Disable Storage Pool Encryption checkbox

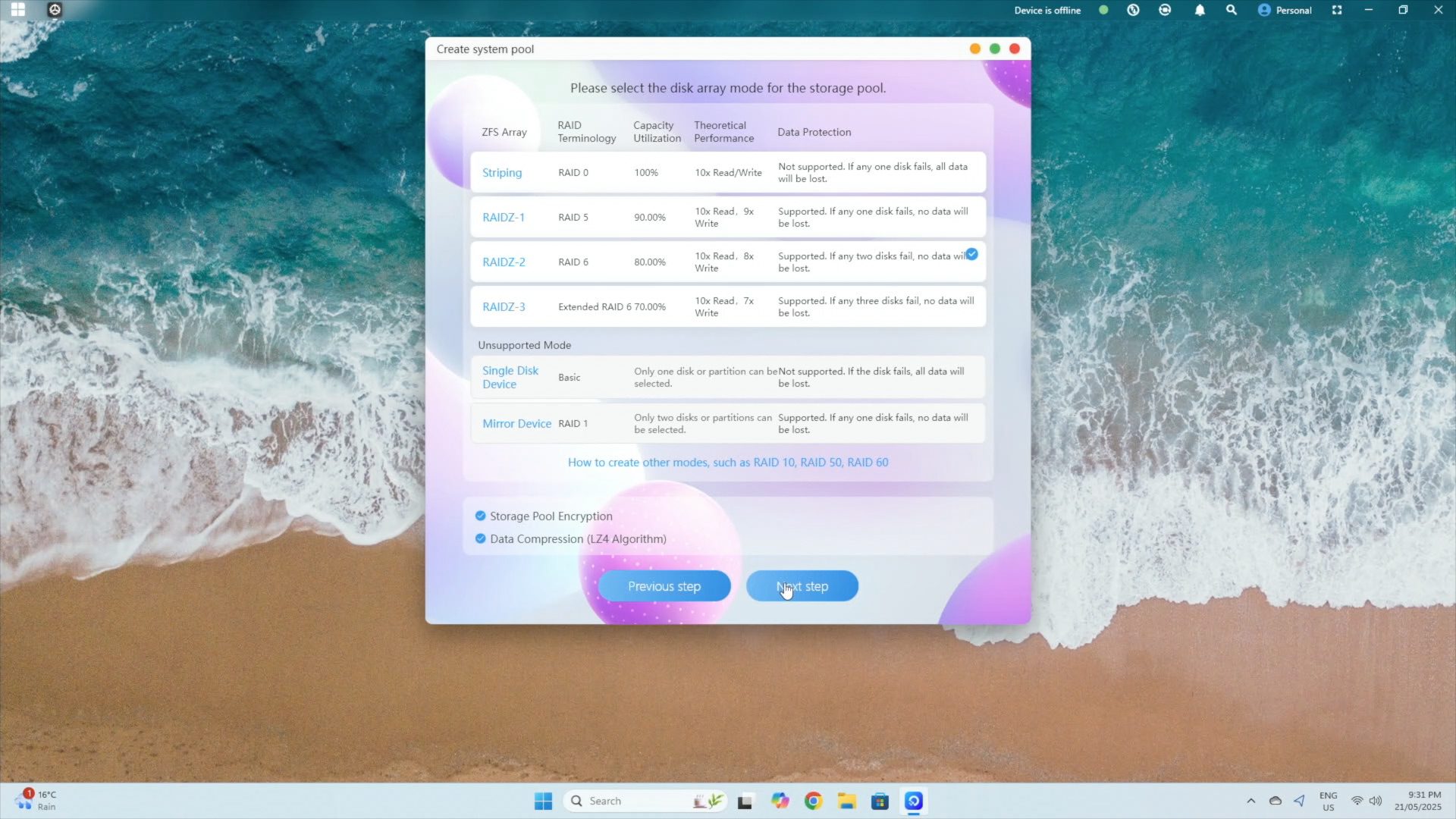tap(480, 516)
